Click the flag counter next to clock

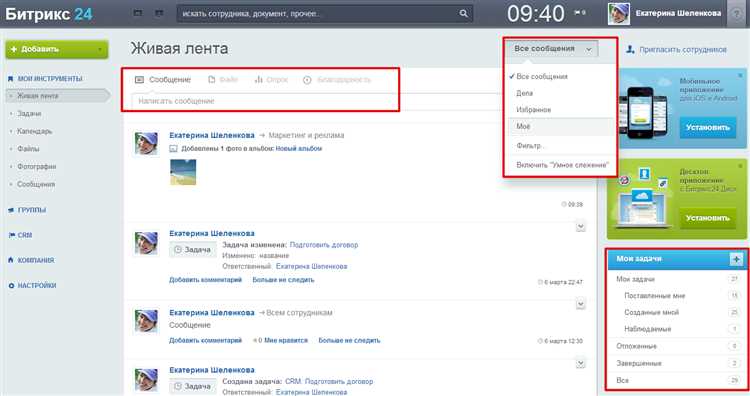point(580,13)
